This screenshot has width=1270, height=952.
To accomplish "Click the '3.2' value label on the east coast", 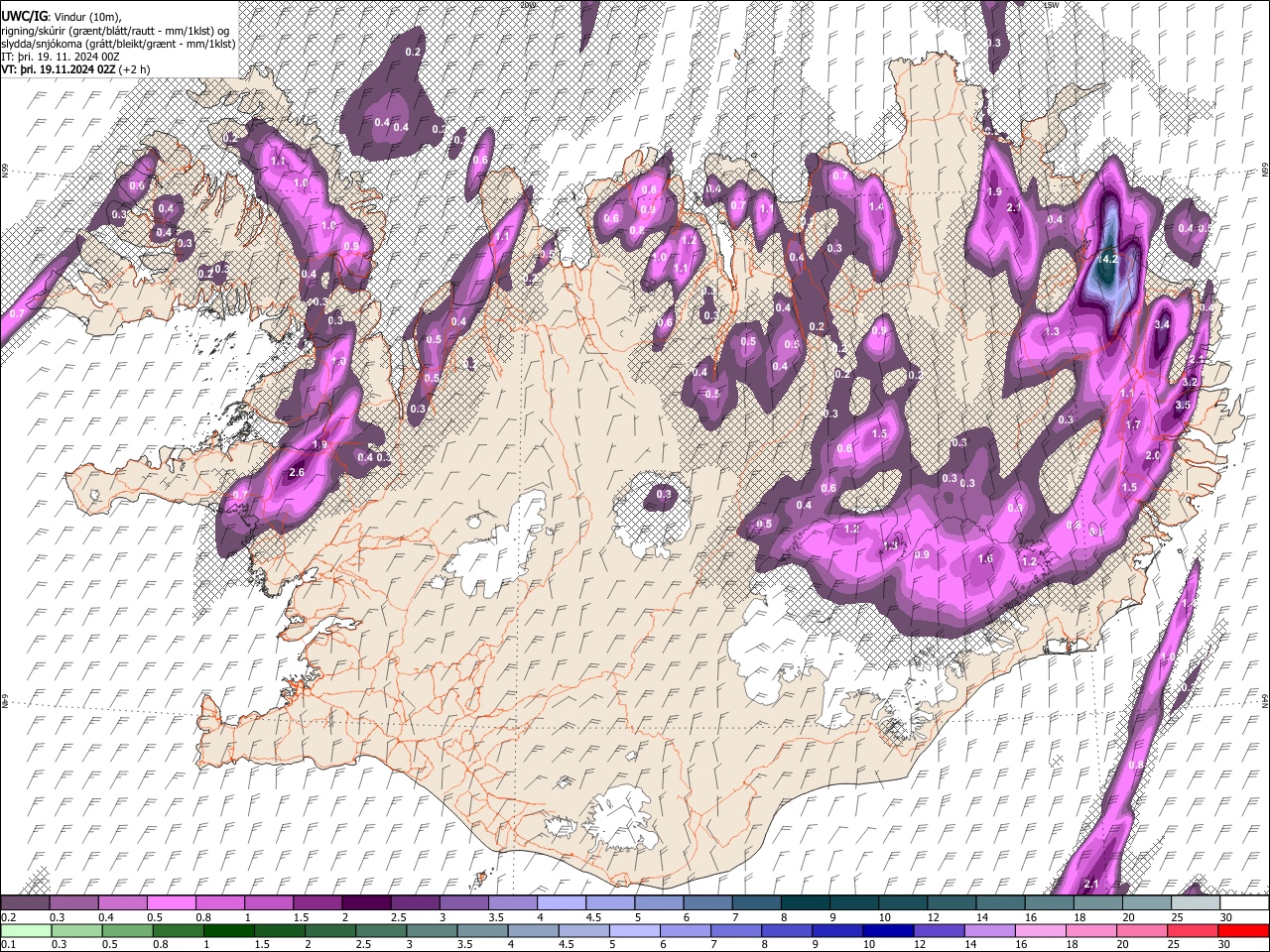I will [x=1192, y=382].
